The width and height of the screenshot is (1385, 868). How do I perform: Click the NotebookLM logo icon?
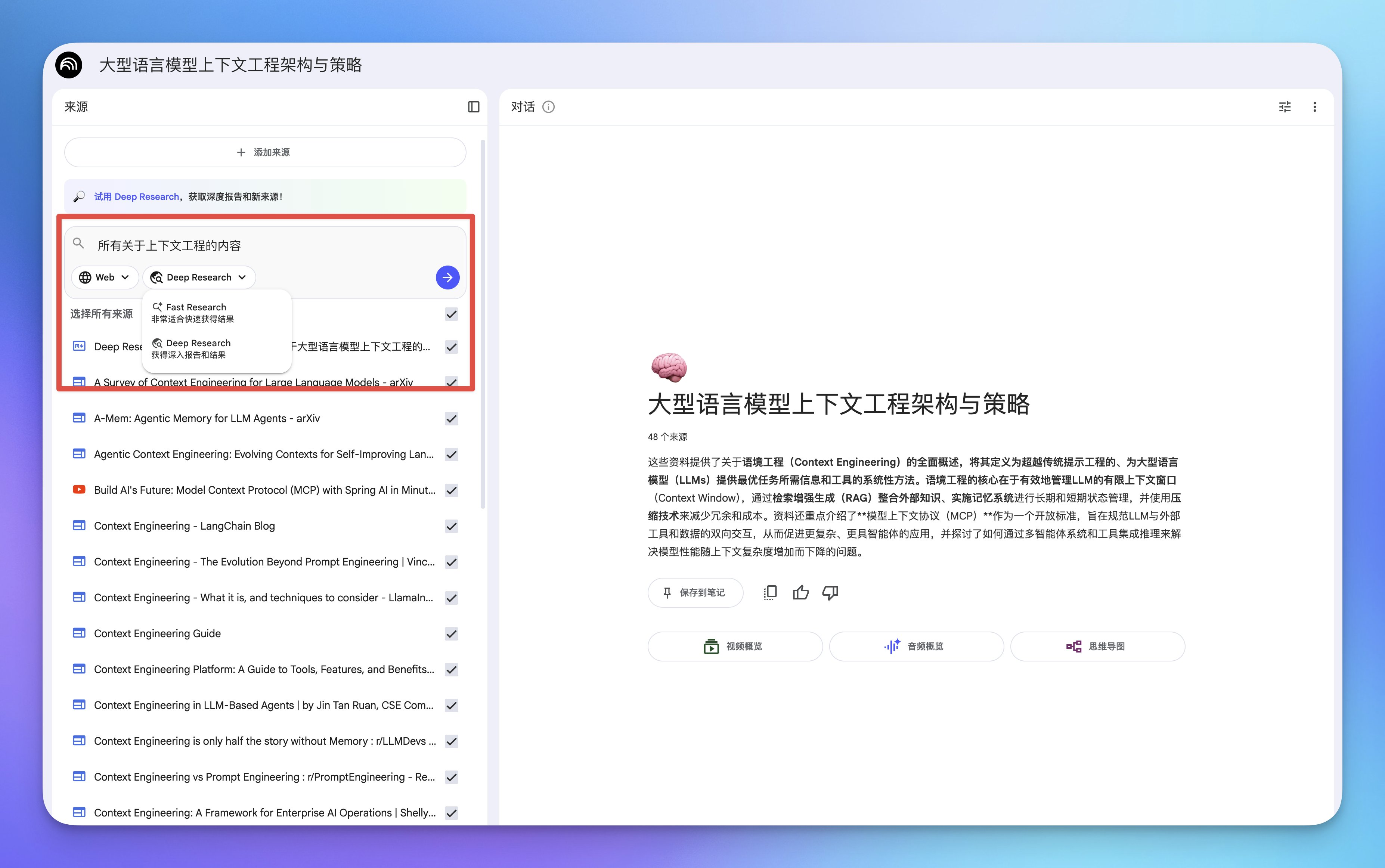pos(69,65)
